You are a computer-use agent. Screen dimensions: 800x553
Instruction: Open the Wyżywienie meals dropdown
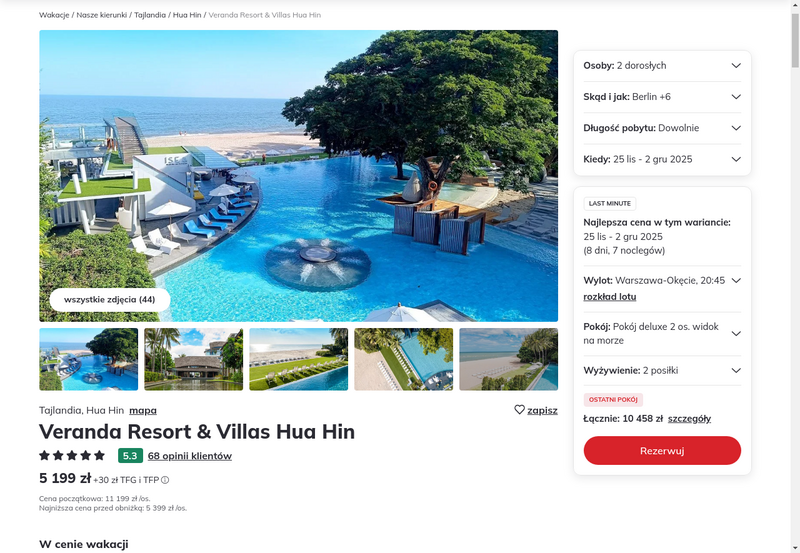(x=662, y=370)
